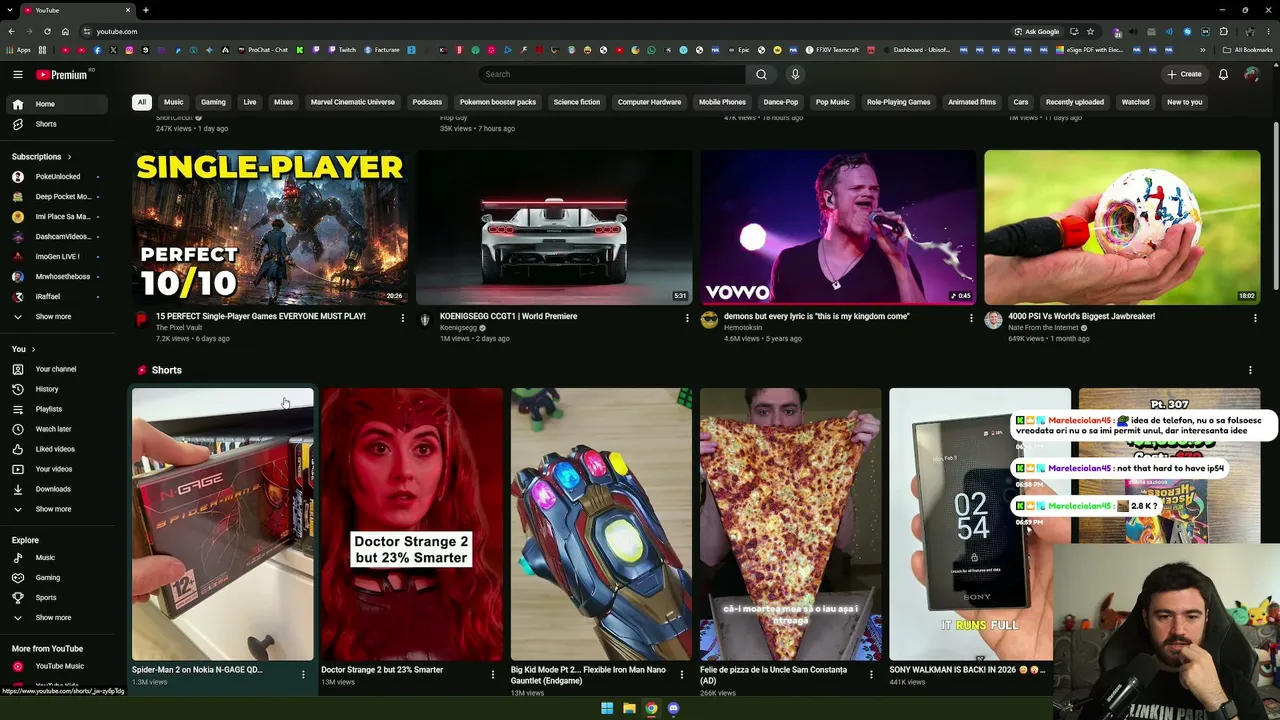The width and height of the screenshot is (1280, 720).
Task: Bookmark this page with the star icon
Action: click(x=1090, y=31)
